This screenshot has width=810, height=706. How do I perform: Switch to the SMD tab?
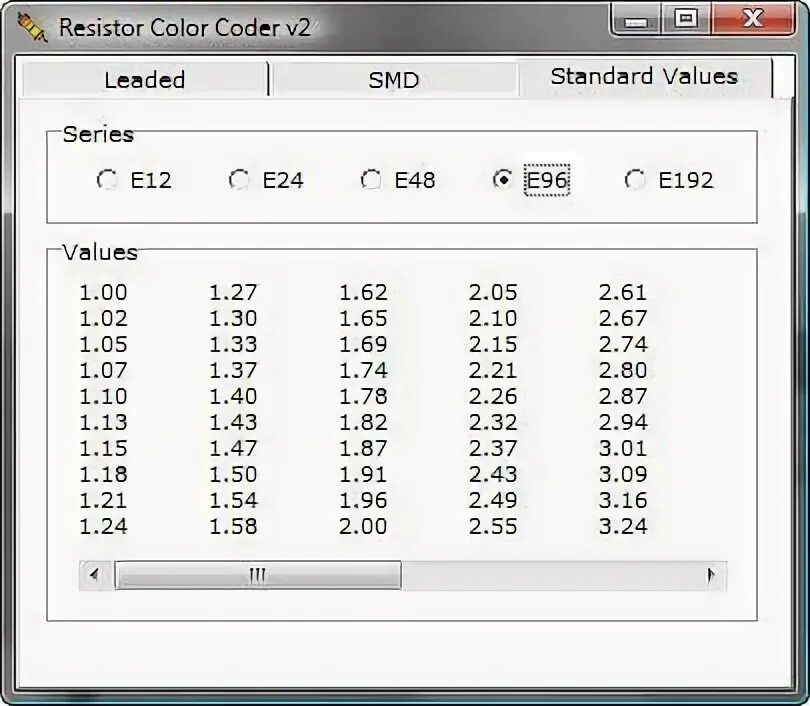click(394, 80)
